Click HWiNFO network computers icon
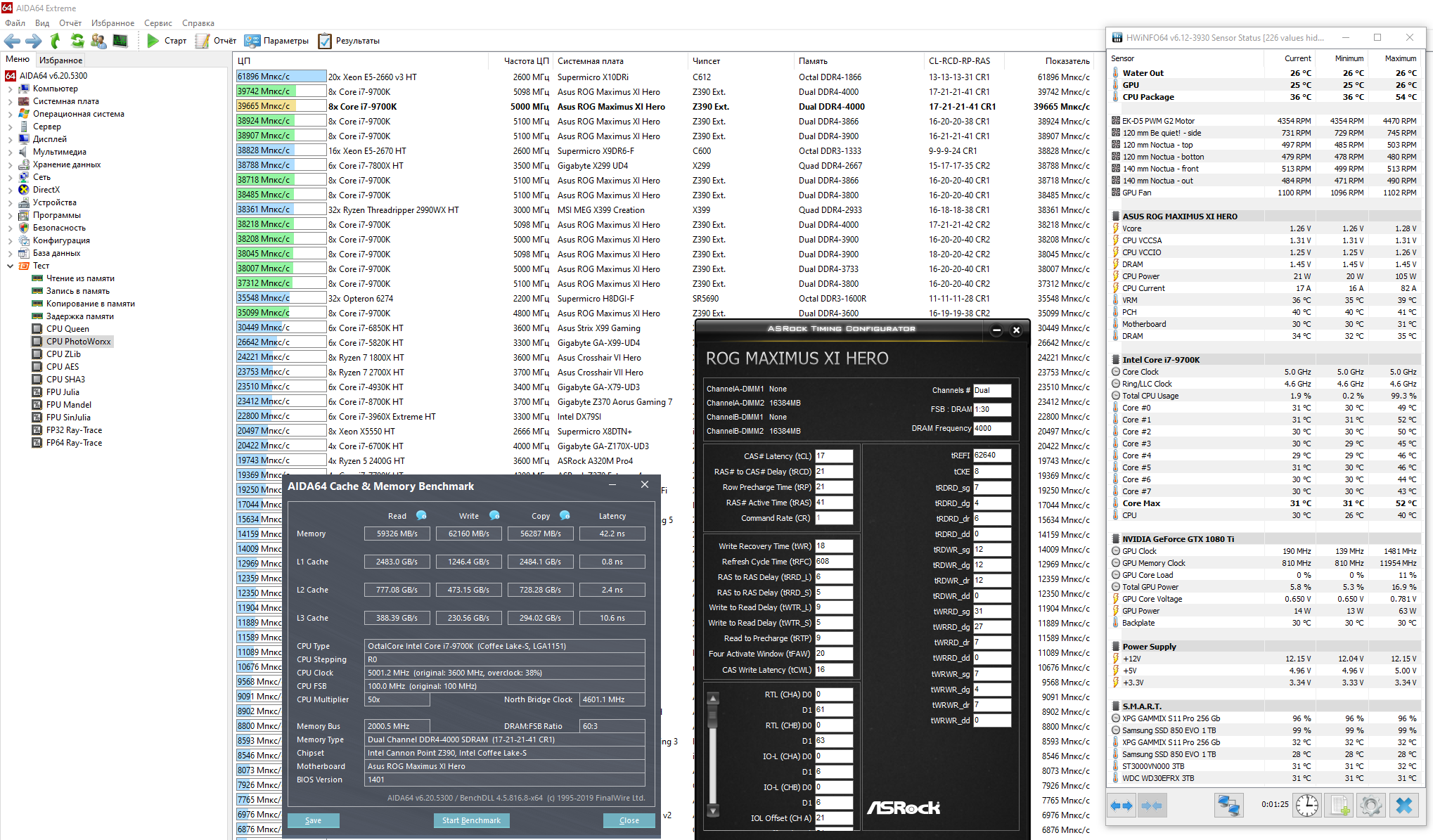 pos(1228,805)
